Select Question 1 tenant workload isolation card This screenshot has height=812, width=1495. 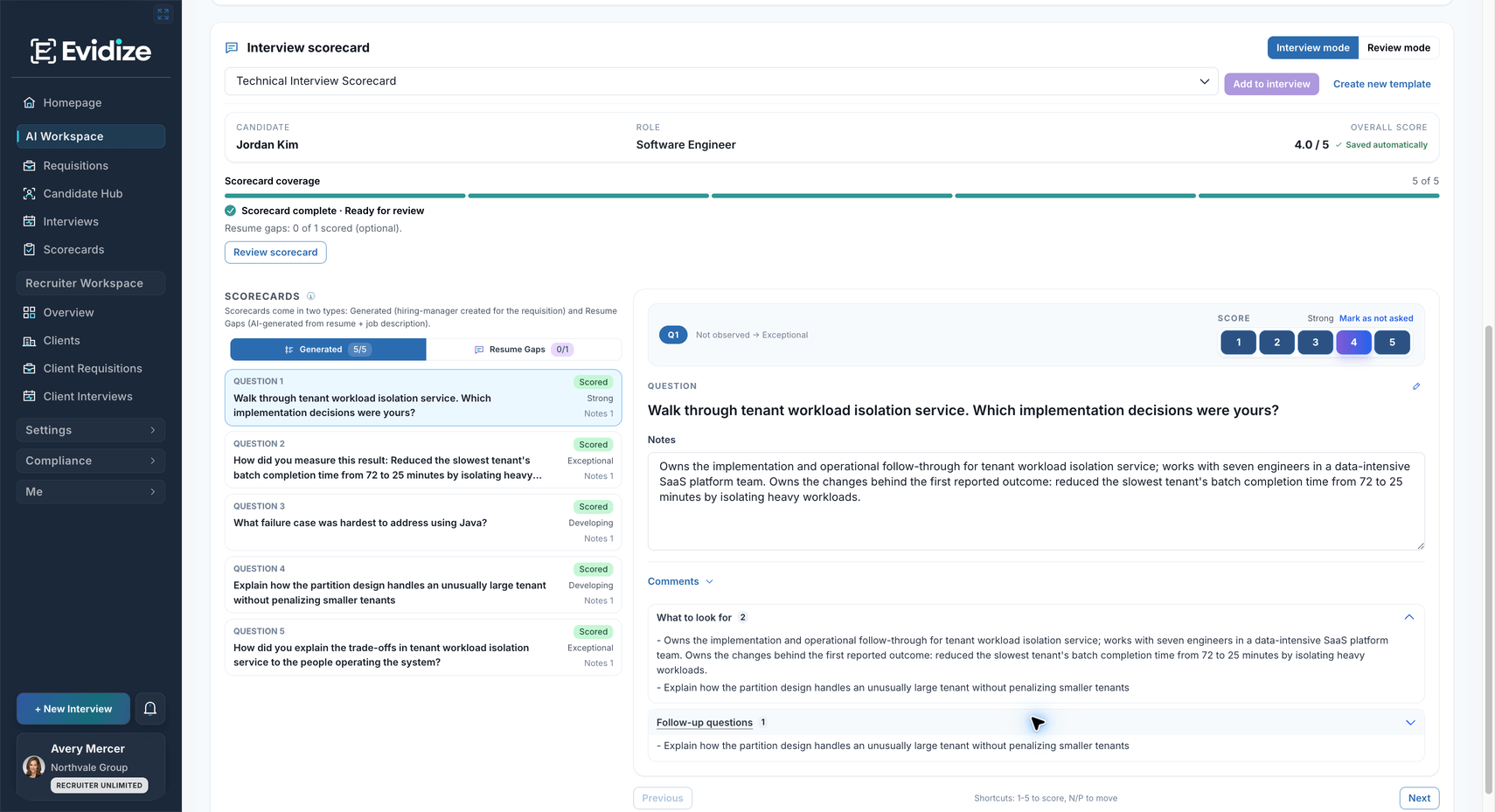pyautogui.click(x=423, y=398)
